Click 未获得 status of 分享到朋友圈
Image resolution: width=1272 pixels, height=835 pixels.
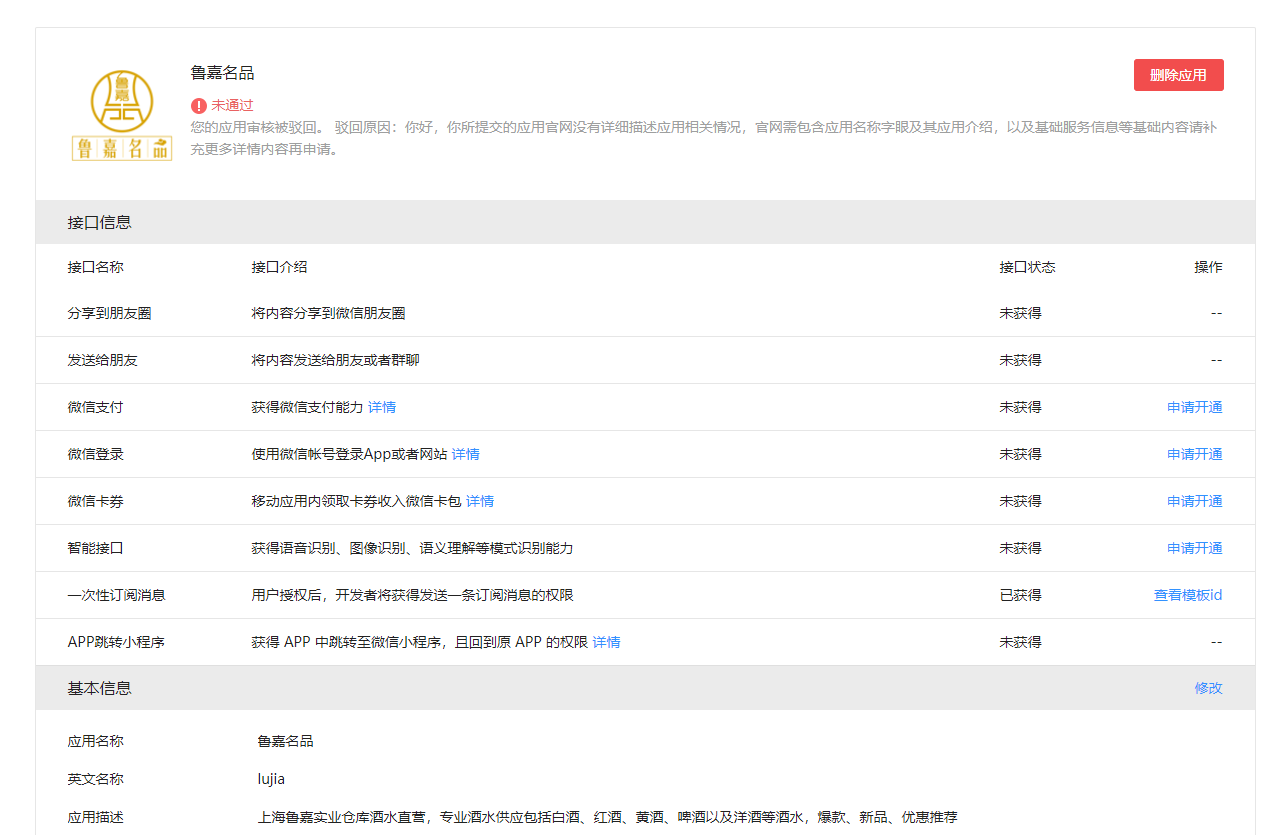[x=1020, y=313]
